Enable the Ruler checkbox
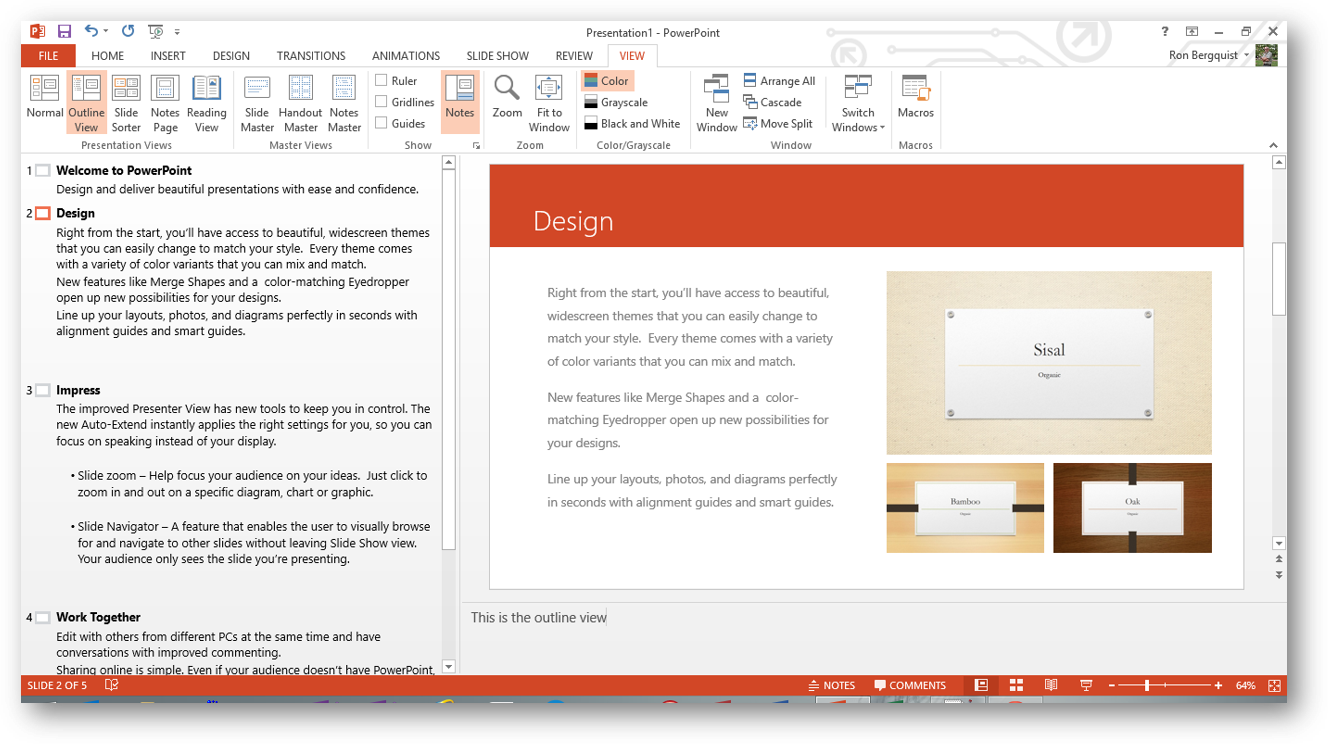 click(x=381, y=80)
